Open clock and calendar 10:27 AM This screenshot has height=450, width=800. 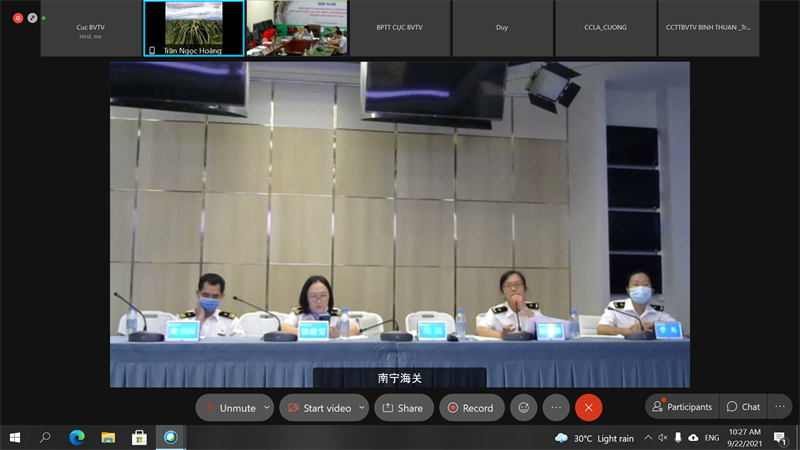[744, 438]
